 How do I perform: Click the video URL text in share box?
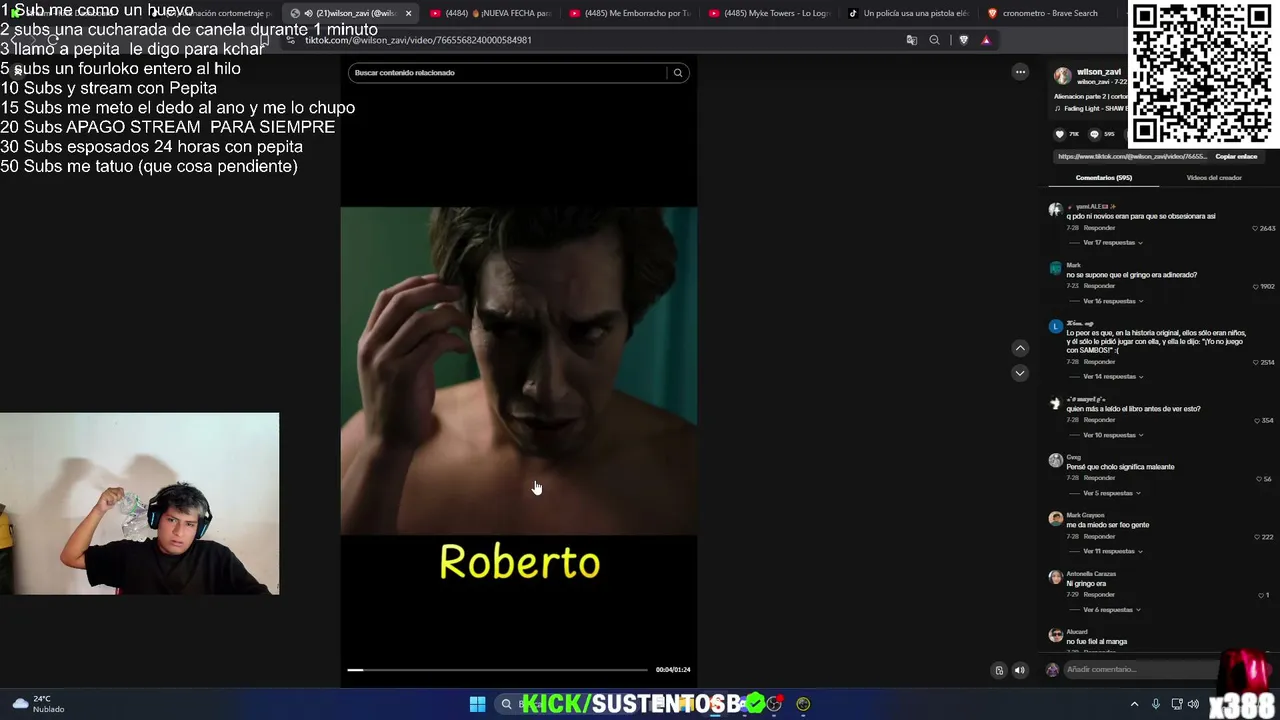click(1132, 157)
